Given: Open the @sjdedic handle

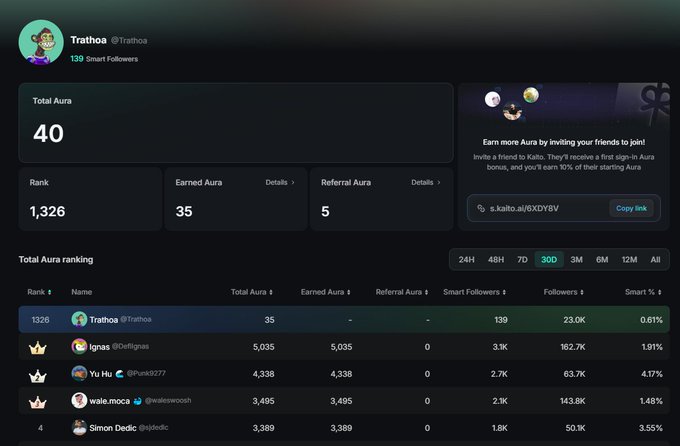Looking at the screenshot, I should (154, 427).
